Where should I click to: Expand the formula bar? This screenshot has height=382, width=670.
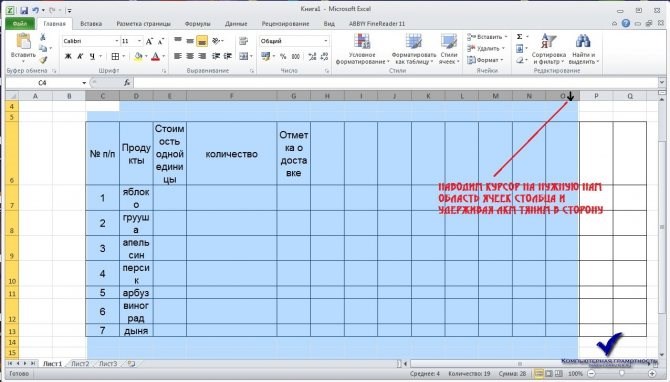[662, 82]
